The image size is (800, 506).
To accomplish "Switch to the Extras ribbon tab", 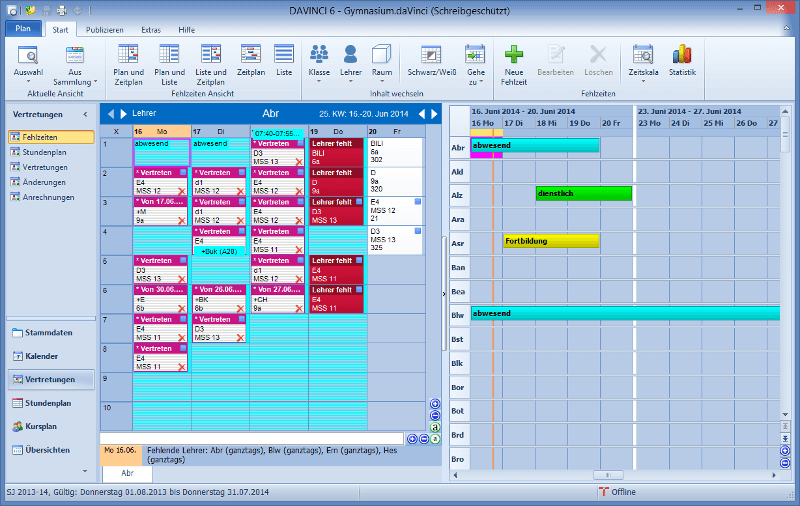I will click(151, 30).
